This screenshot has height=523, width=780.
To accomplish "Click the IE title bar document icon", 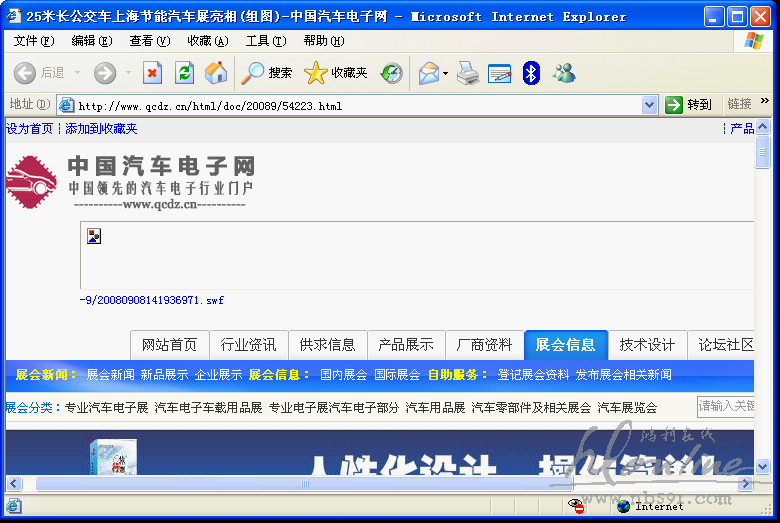I will coord(13,16).
